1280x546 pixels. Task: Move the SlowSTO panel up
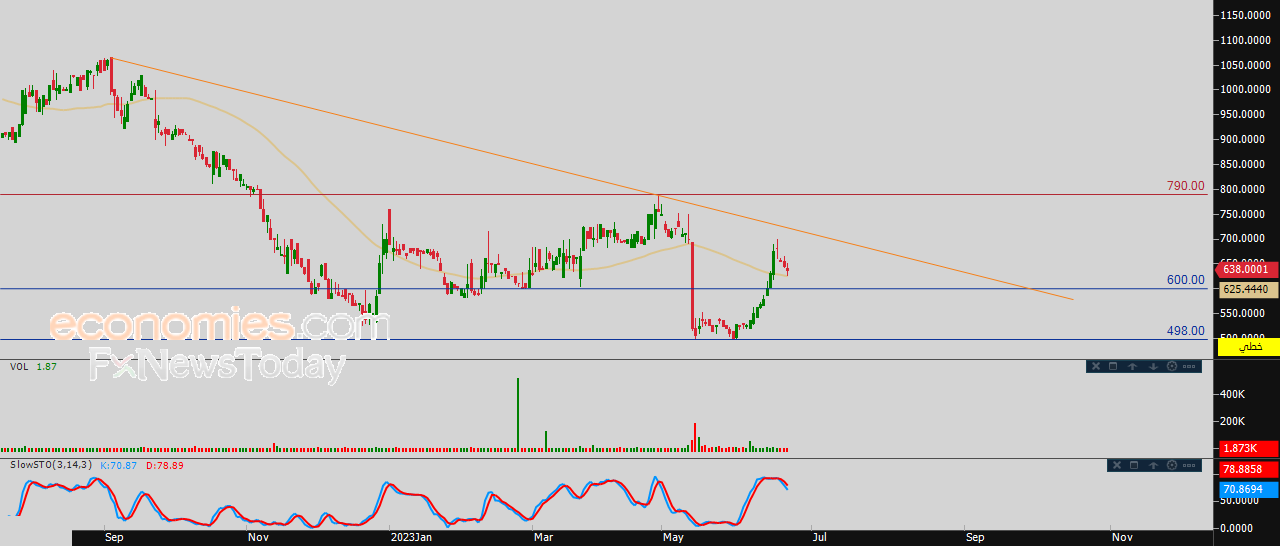[1153, 465]
